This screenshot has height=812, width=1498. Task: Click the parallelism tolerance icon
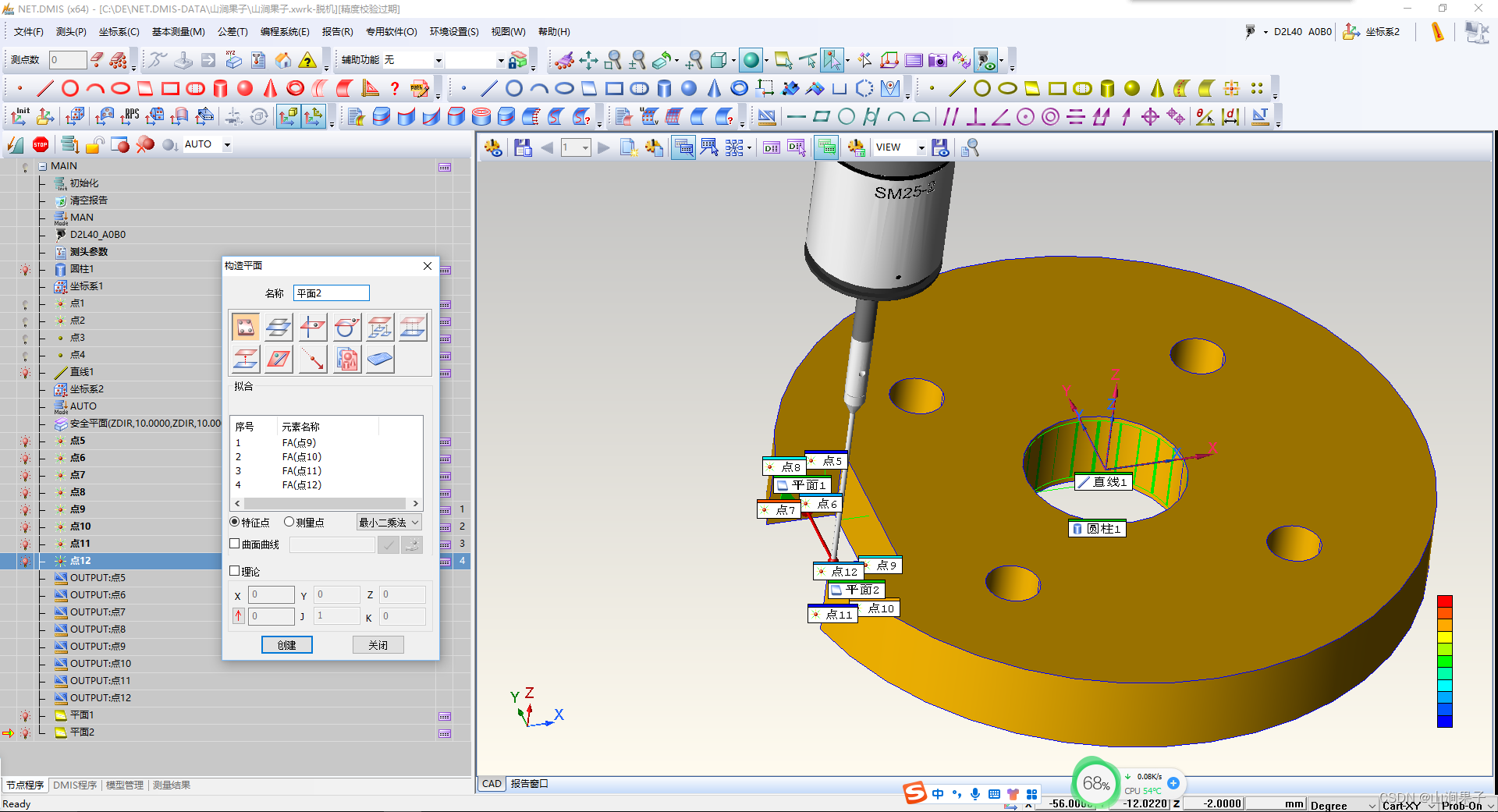coord(950,117)
